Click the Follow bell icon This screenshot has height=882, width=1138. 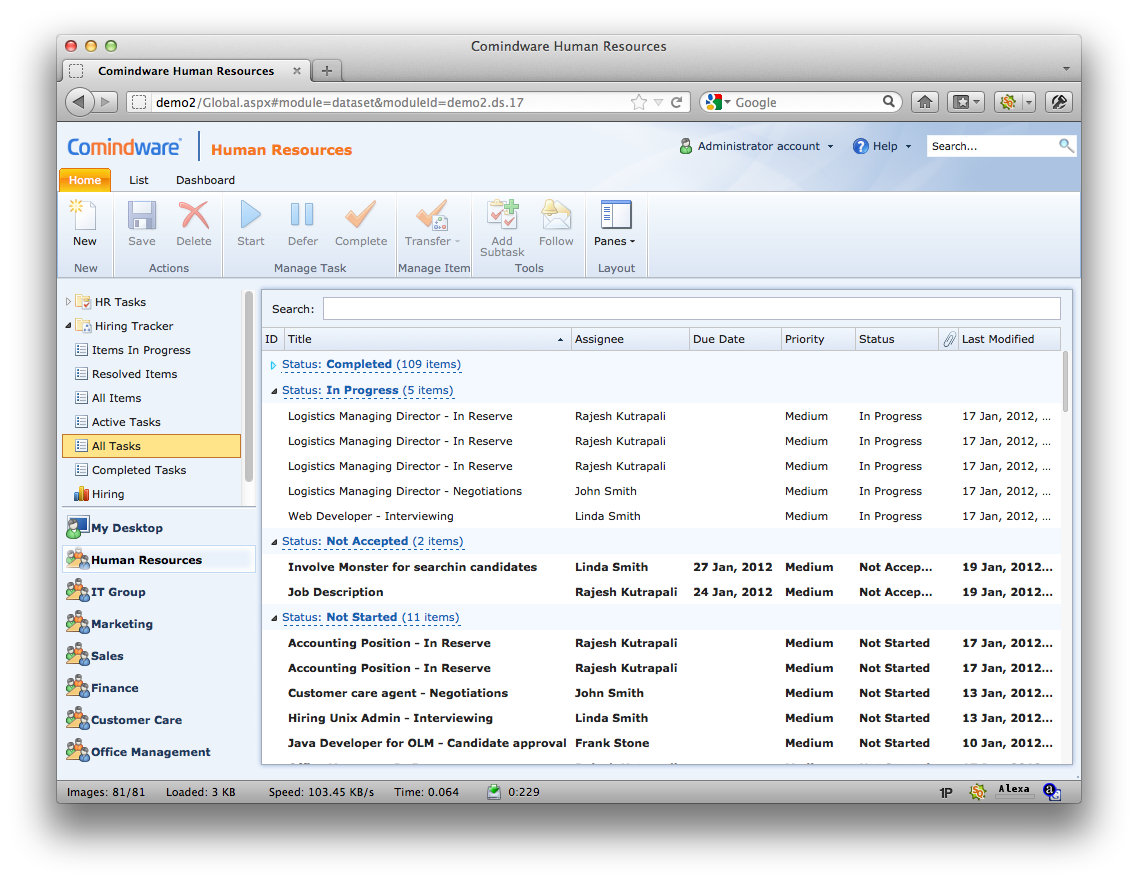[556, 216]
